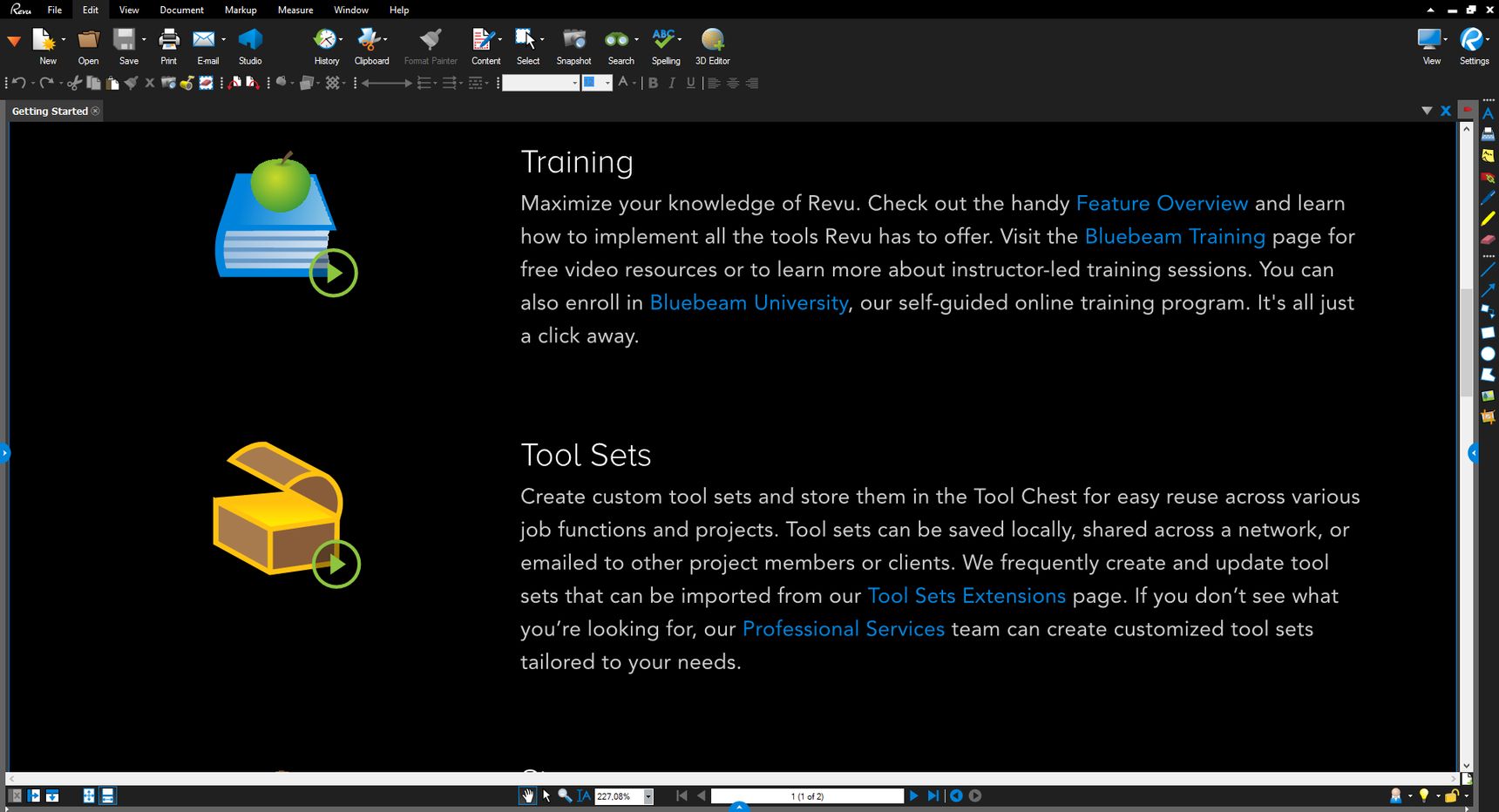Screen dimensions: 1499x812
Task: Take a Snapshot with the camera icon
Action: point(573,39)
